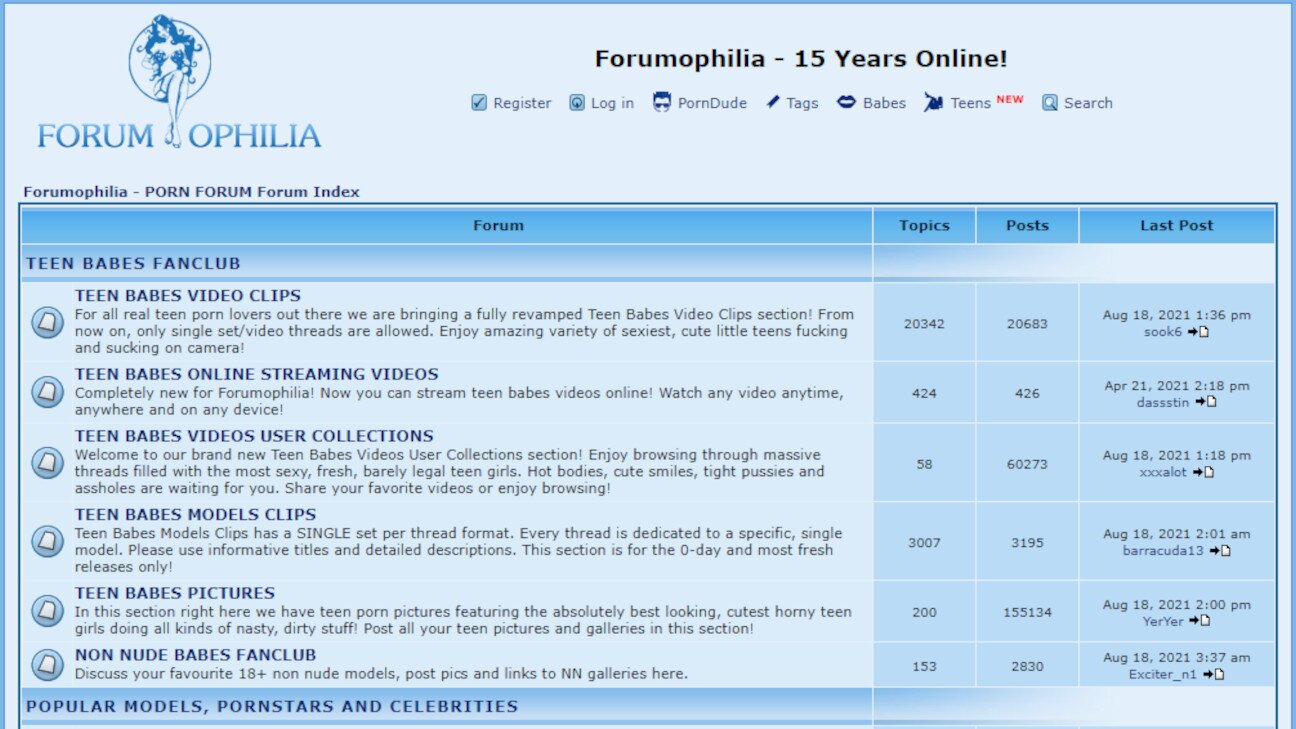Click the Register checkbox icon
The image size is (1296, 729).
tap(478, 102)
